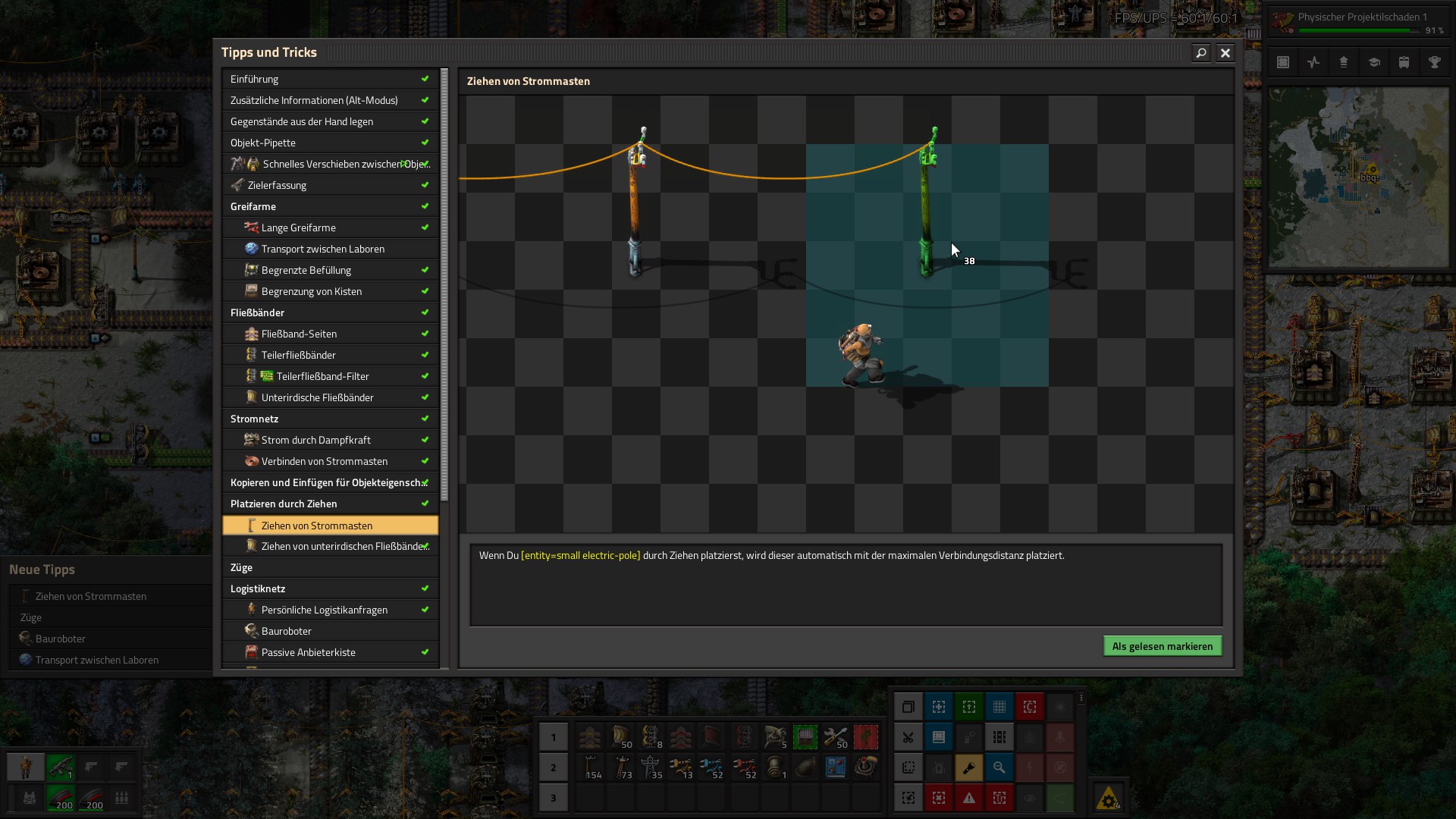
Task: Pick the pipe item with count 1
Action: [x=775, y=767]
